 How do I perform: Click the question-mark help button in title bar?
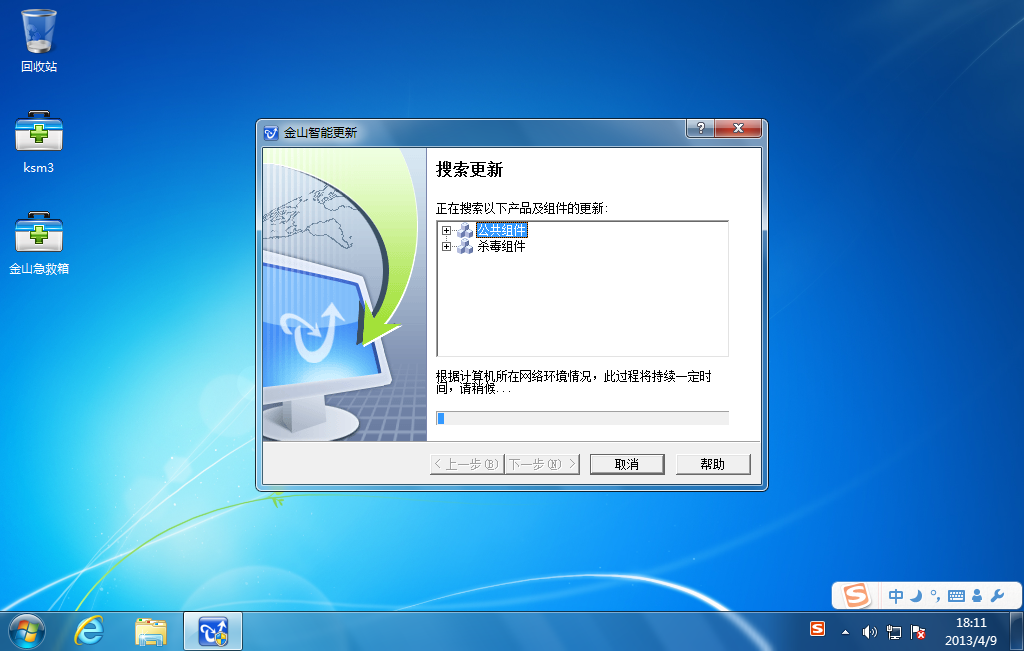coord(700,128)
